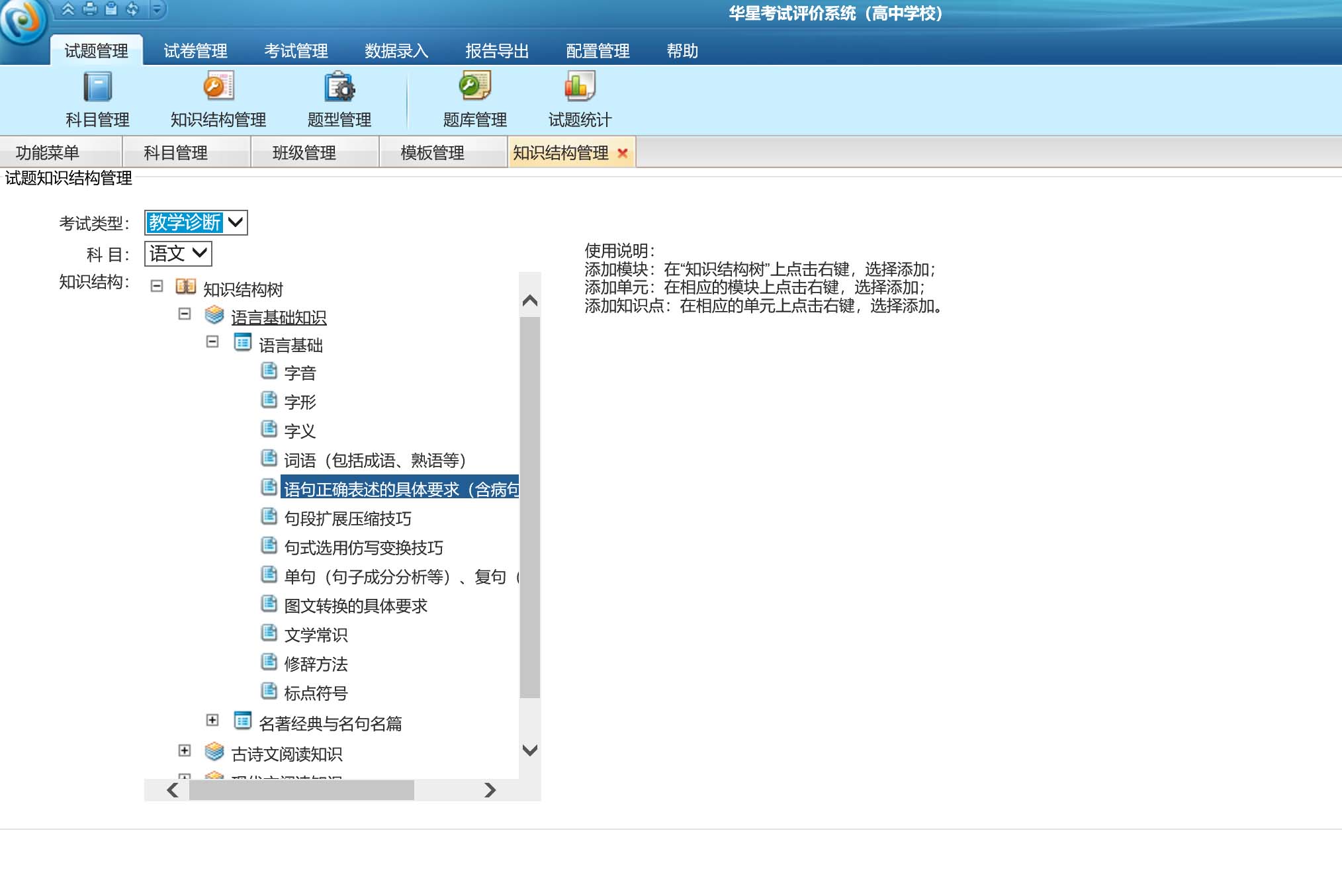
Task: Open the 考试类型 dropdown showing 教学诊断
Action: point(196,222)
